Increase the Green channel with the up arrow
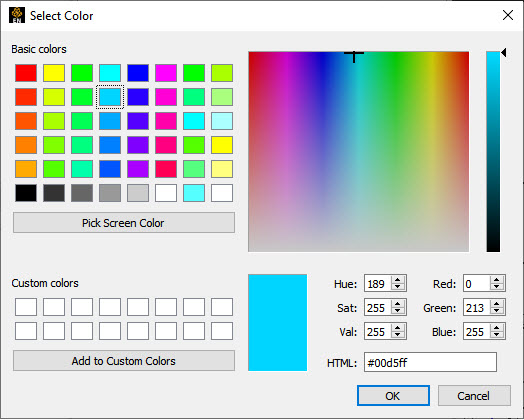The height and width of the screenshot is (420, 524). 497,304
